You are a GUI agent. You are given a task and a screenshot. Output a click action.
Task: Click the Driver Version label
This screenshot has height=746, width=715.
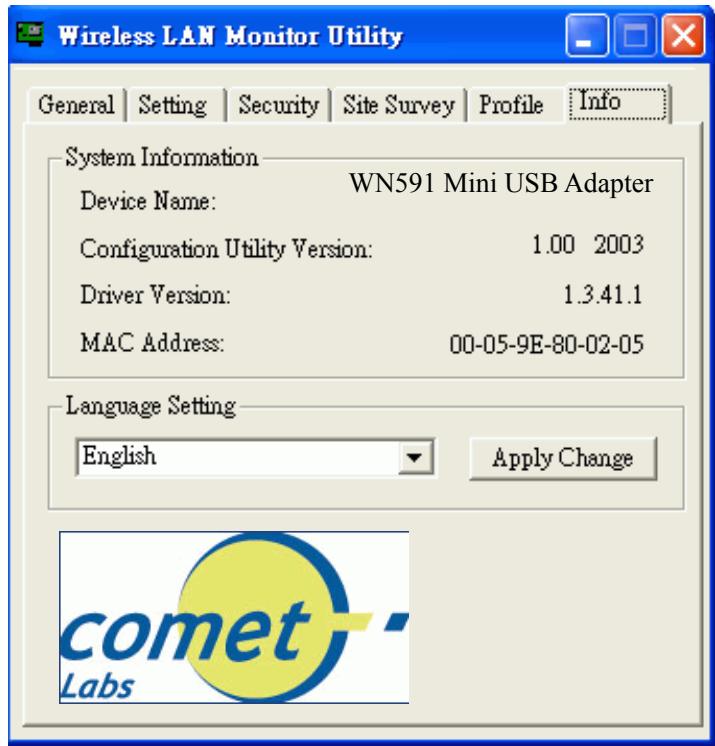click(155, 294)
